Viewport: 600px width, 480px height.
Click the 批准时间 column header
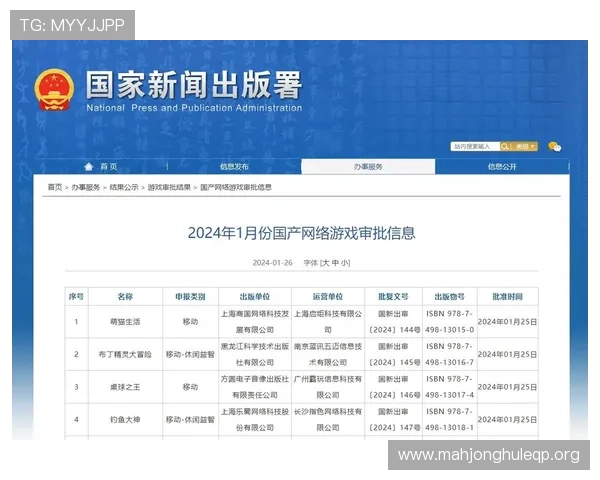click(507, 297)
